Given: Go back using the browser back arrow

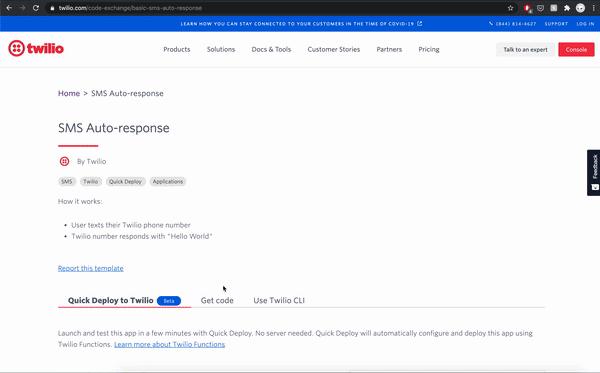Looking at the screenshot, I should tap(9, 8).
